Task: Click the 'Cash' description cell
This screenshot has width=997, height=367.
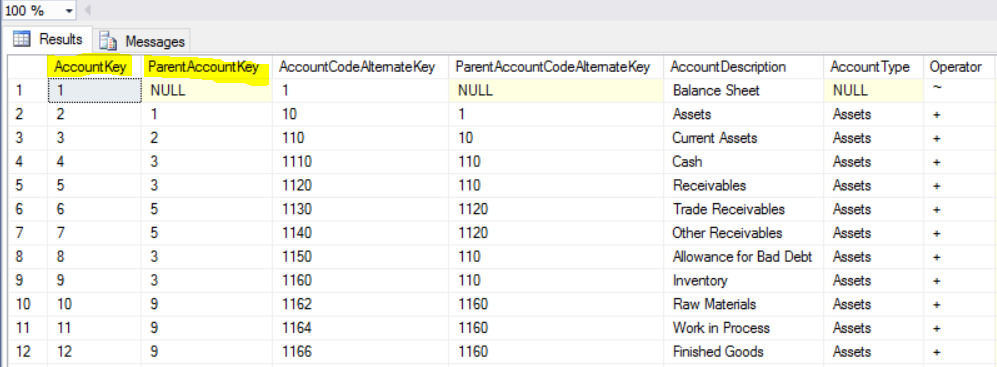Action: click(x=744, y=162)
